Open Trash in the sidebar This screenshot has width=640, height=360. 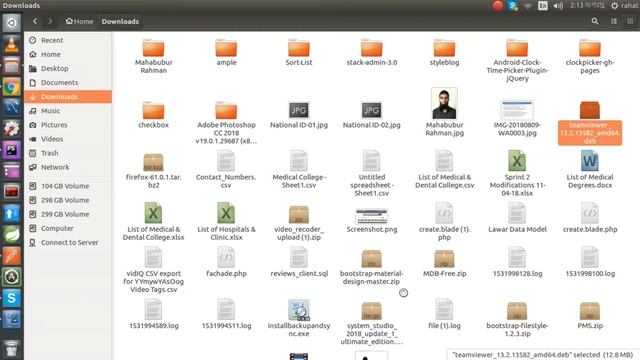68,153
